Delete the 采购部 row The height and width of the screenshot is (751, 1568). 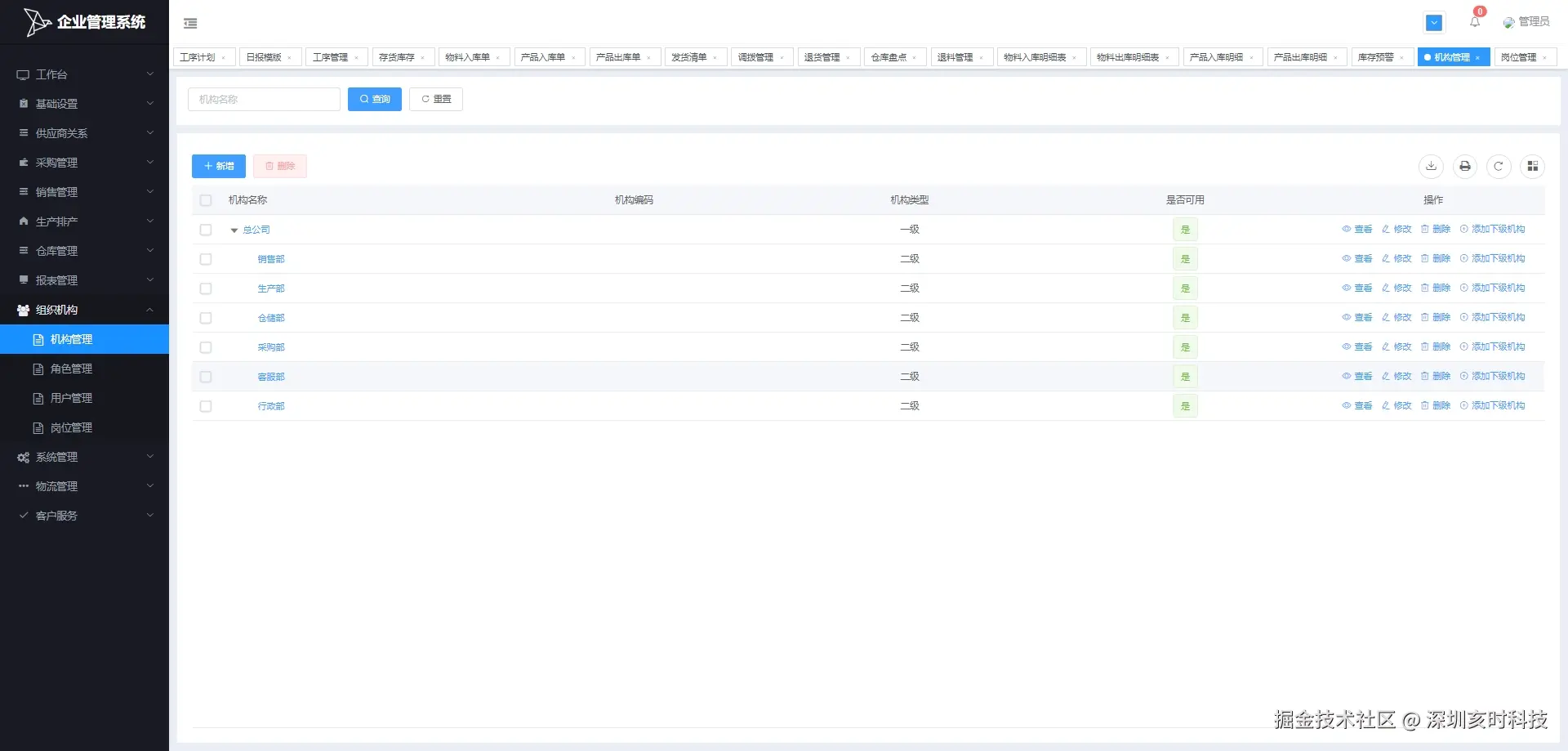1436,347
